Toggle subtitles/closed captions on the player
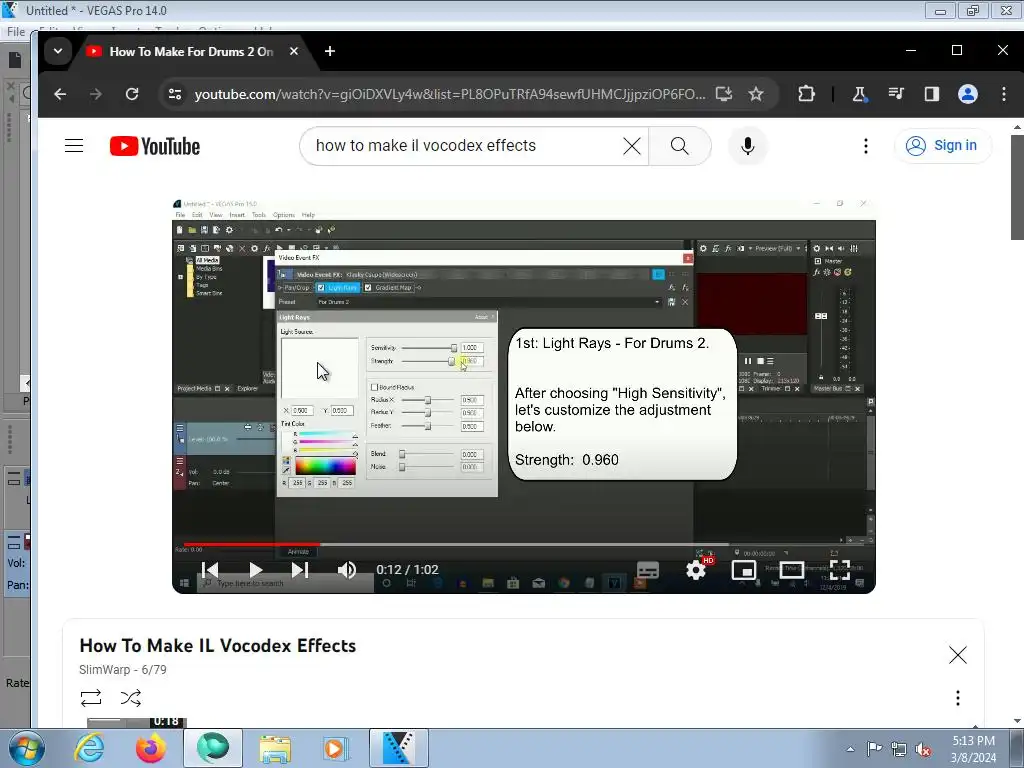Image resolution: width=1024 pixels, height=768 pixels. tap(648, 570)
